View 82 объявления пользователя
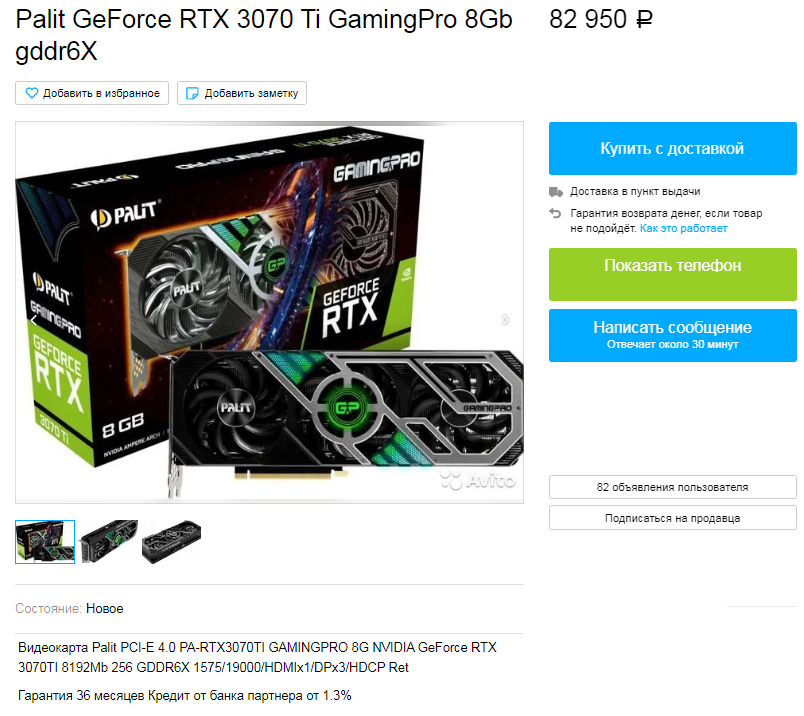This screenshot has height=716, width=804. pos(672,487)
